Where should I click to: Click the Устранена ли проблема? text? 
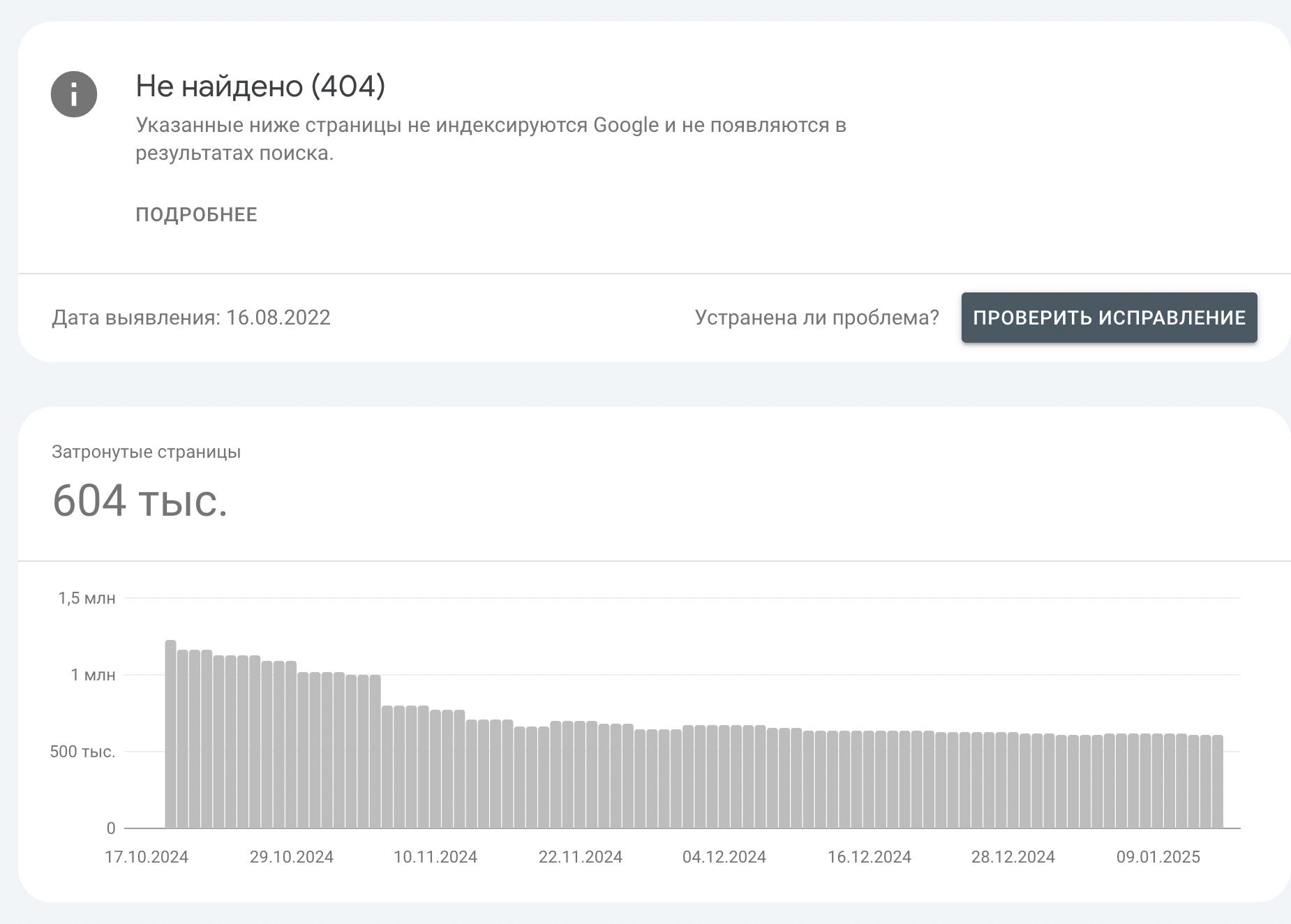point(816,318)
